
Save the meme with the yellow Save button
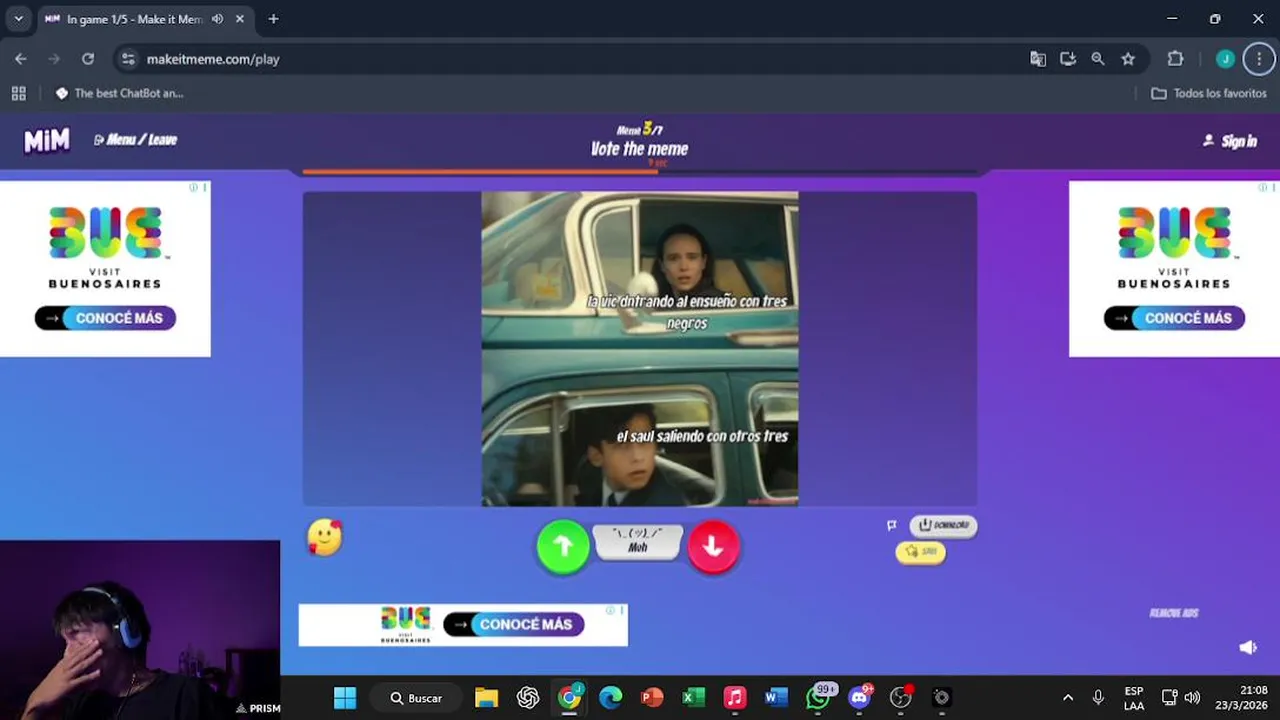tap(921, 552)
